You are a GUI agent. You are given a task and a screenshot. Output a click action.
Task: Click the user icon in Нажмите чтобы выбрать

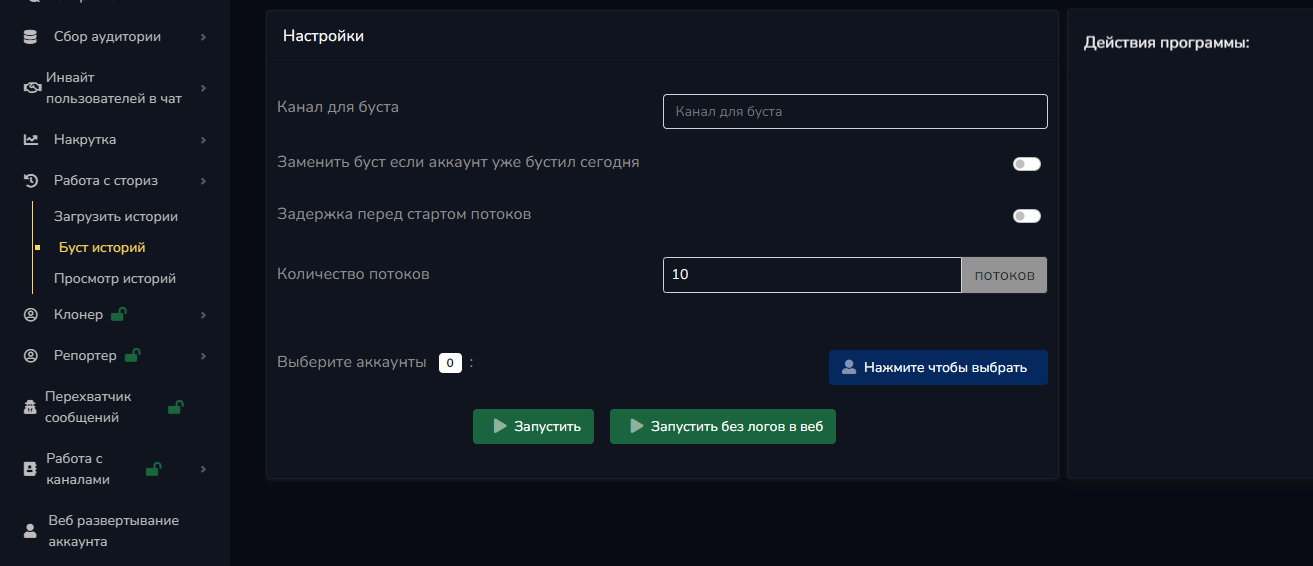pos(849,367)
